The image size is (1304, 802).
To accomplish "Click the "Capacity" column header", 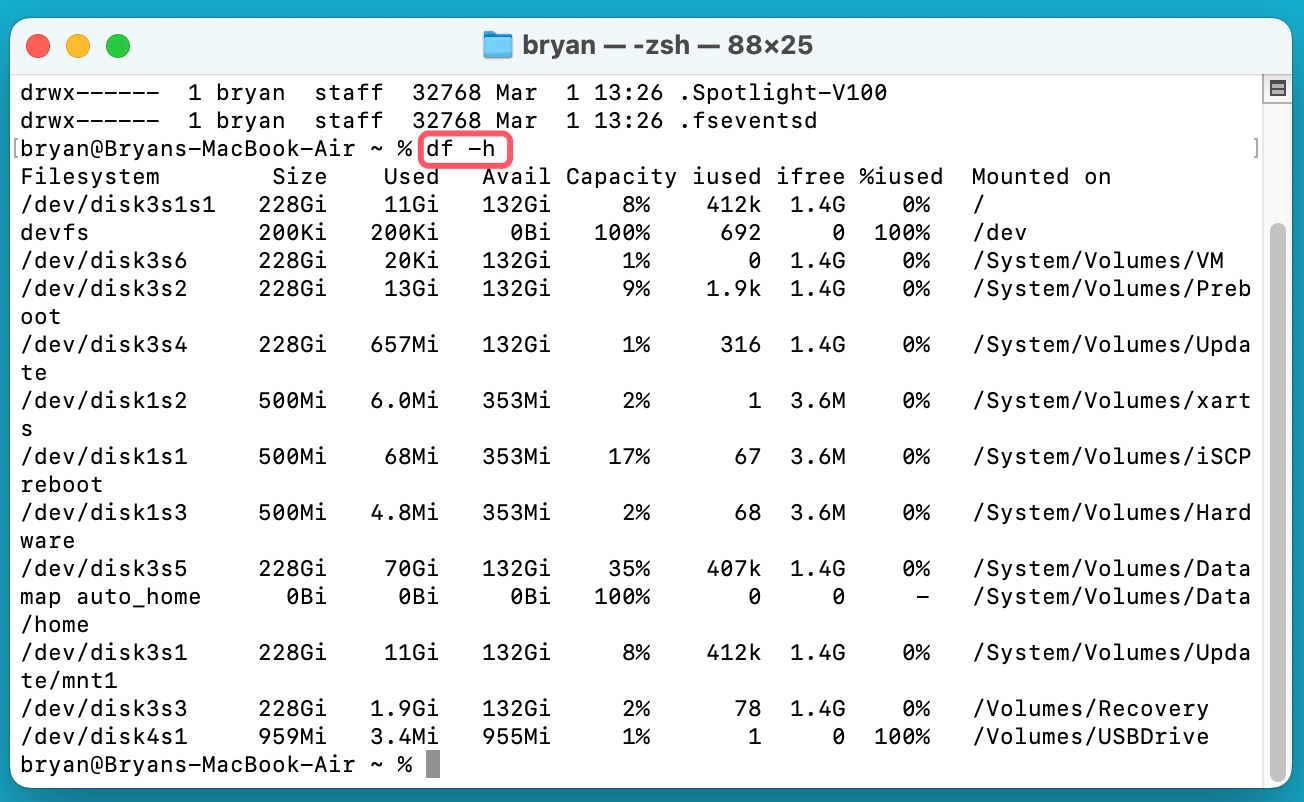I will coord(621,177).
